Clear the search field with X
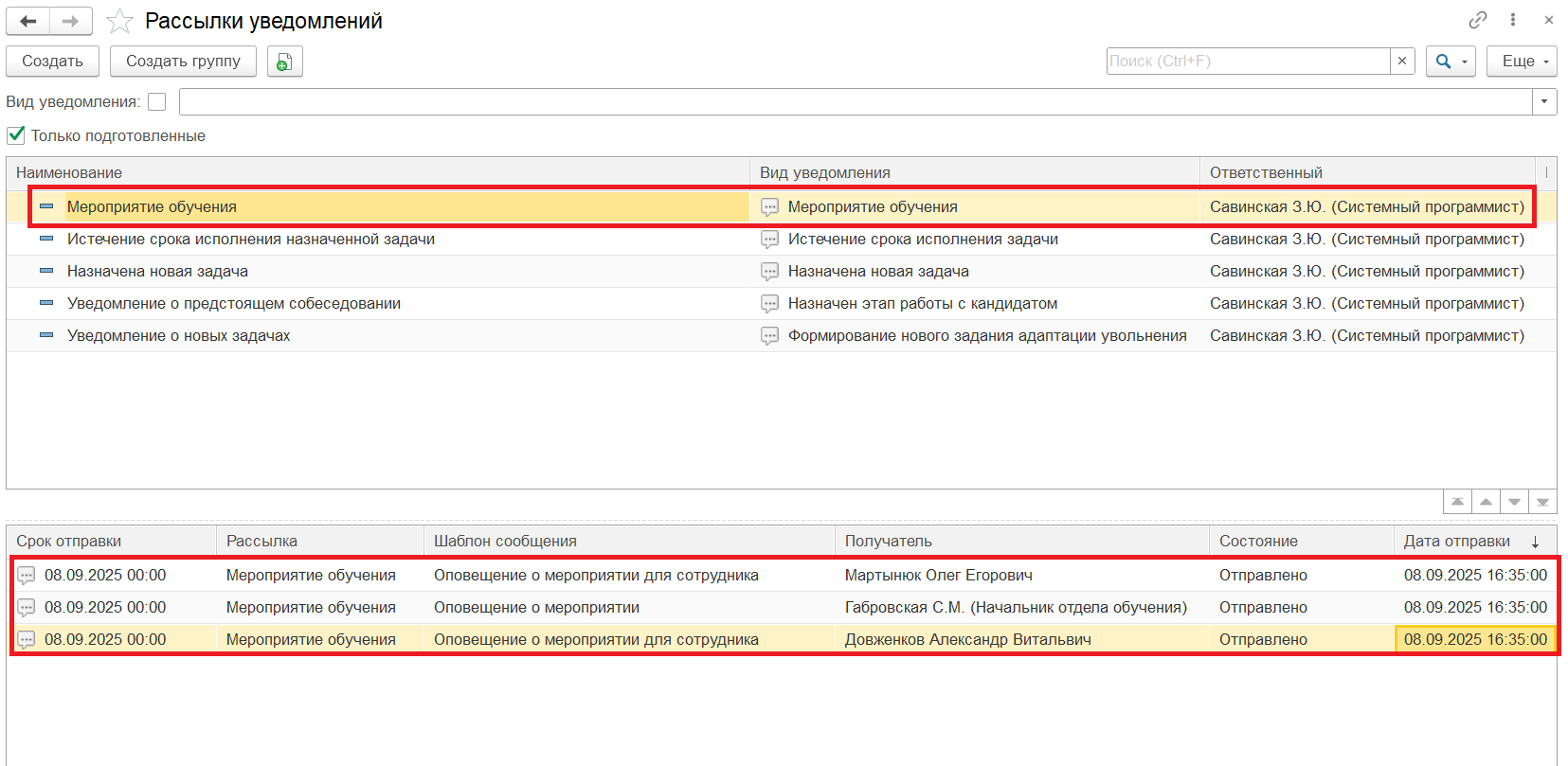This screenshot has width=1568, height=766. 1402,61
